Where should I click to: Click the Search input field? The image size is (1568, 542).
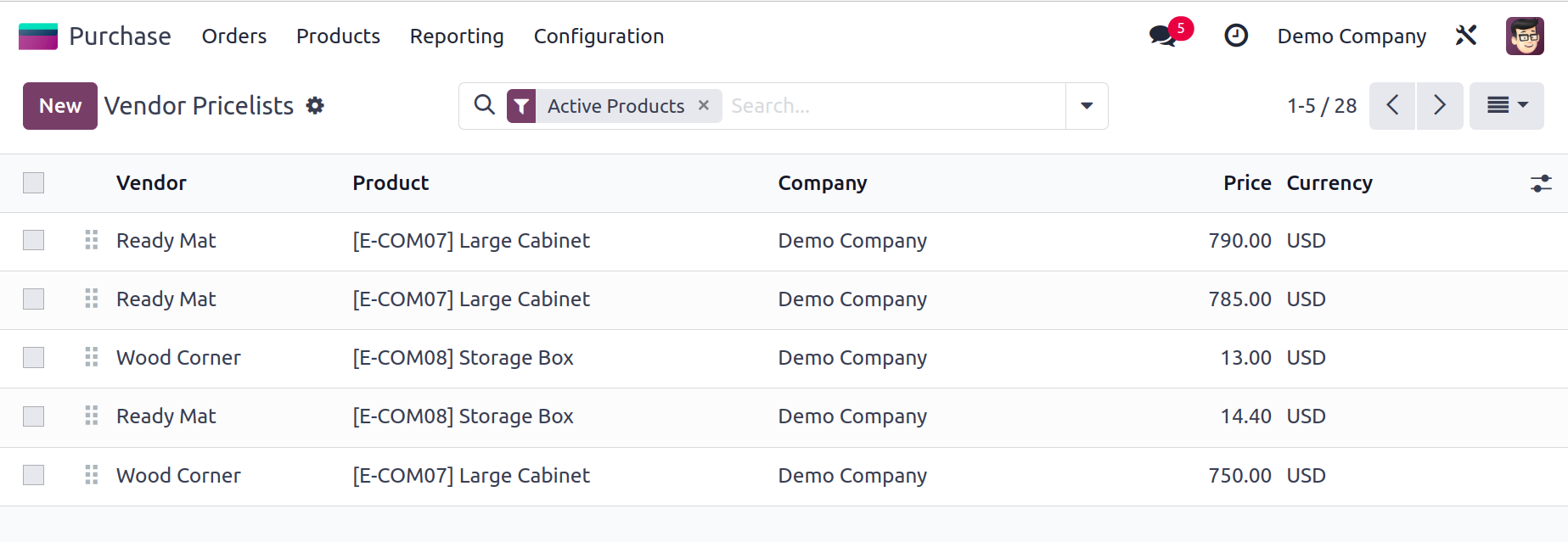pyautogui.click(x=891, y=106)
